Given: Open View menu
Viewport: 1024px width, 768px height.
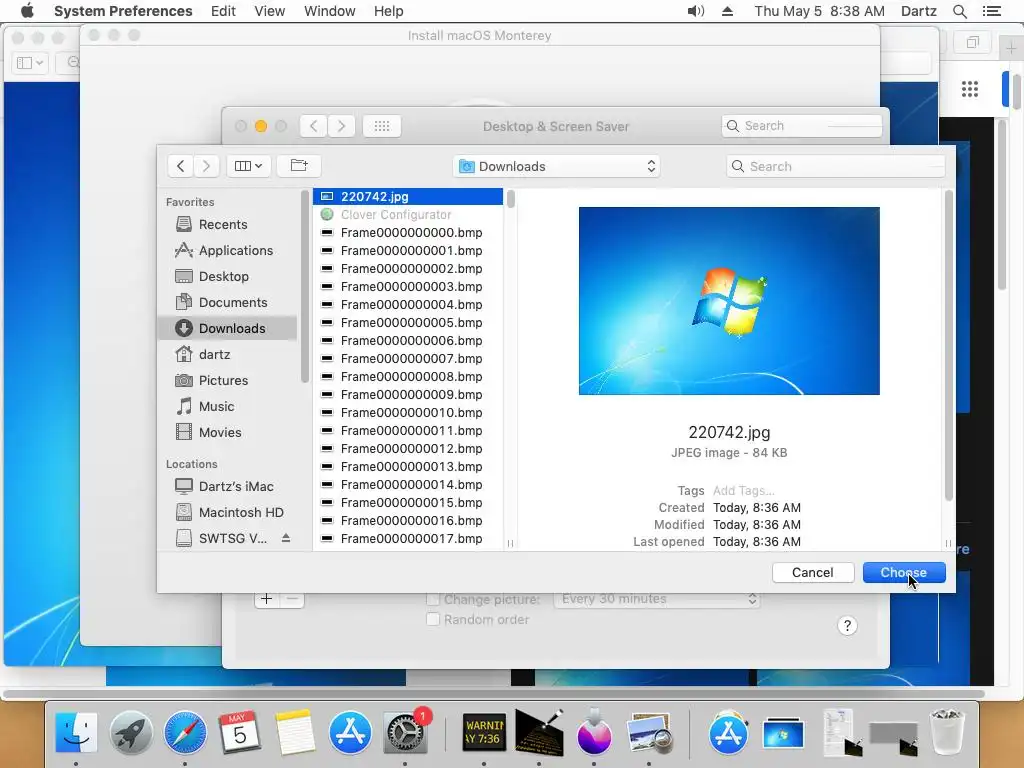Looking at the screenshot, I should pyautogui.click(x=270, y=11).
